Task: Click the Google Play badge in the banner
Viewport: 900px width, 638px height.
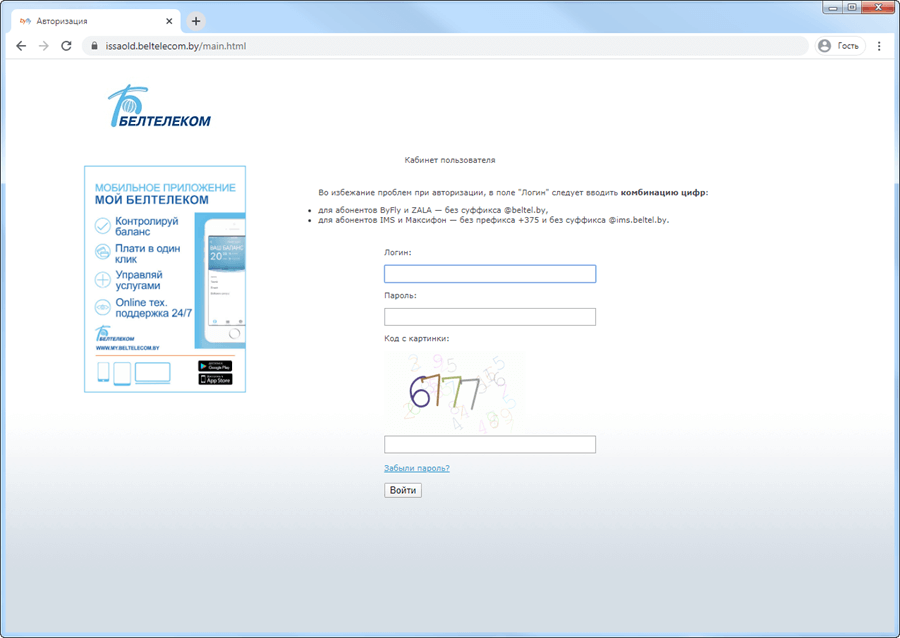Action: pos(214,366)
